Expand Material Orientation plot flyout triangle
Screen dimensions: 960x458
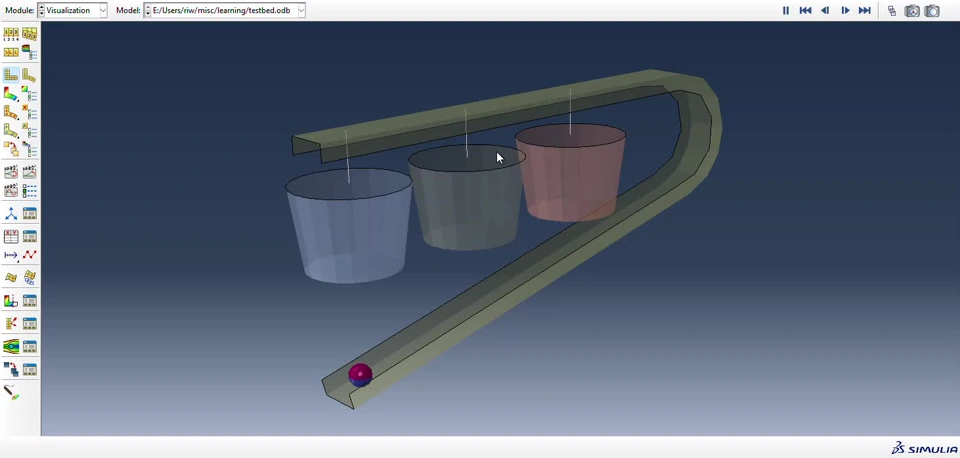click(18, 137)
